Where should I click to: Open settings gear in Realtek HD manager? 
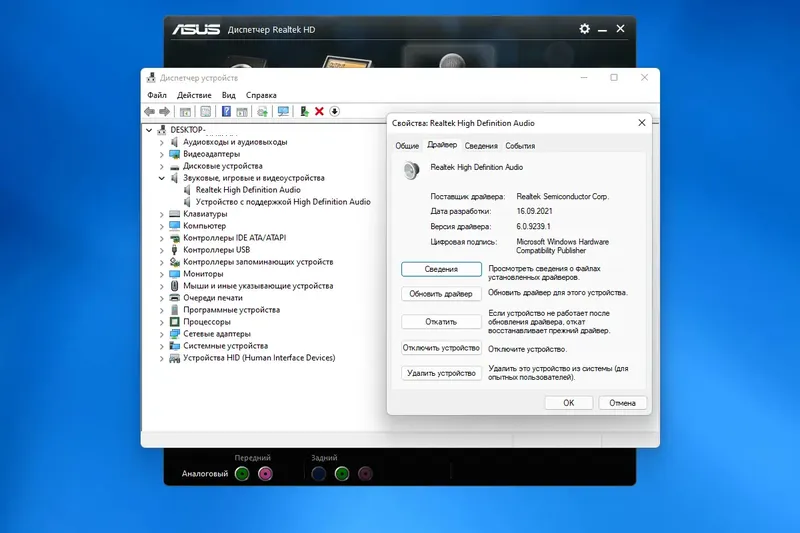pos(585,29)
